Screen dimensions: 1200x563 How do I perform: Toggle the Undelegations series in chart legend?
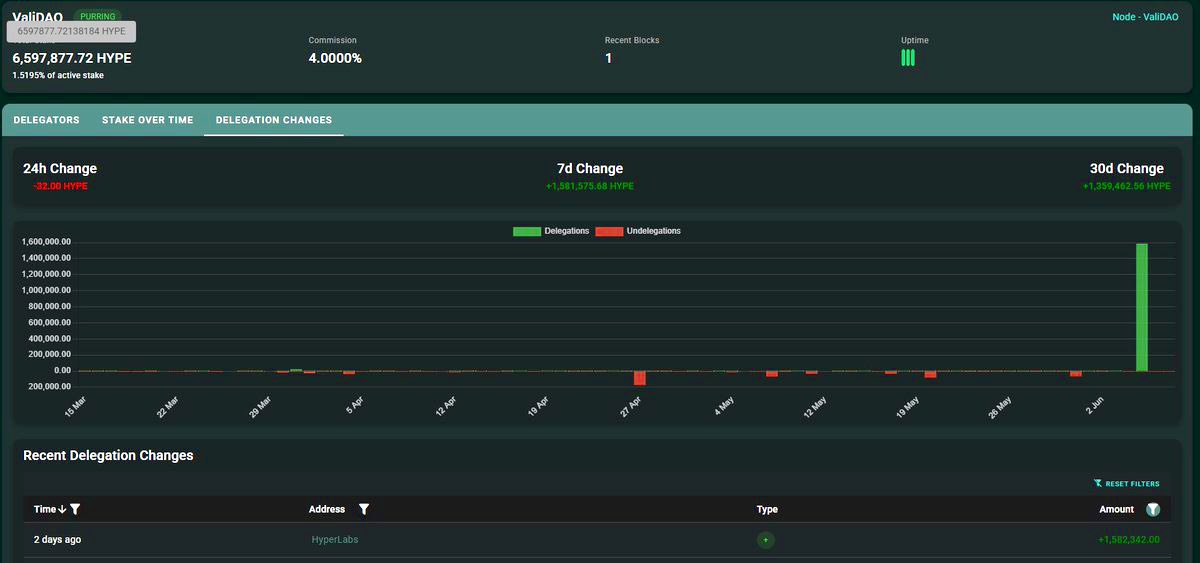pos(638,231)
